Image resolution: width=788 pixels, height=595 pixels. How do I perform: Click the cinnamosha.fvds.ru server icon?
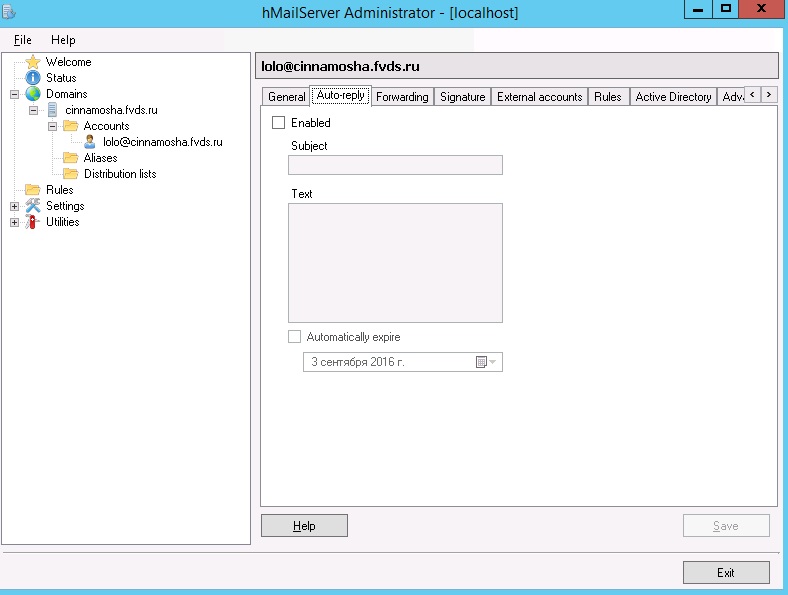point(52,110)
